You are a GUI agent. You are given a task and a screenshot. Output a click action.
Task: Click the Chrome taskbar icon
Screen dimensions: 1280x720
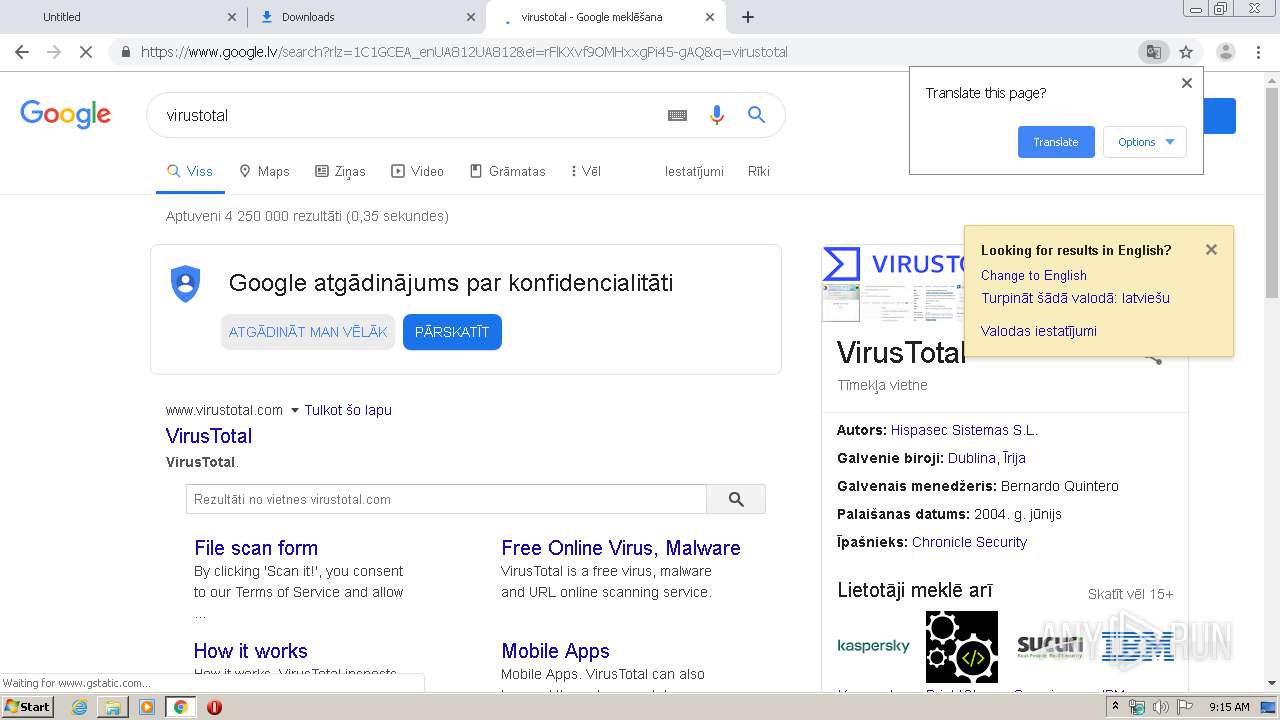180,707
